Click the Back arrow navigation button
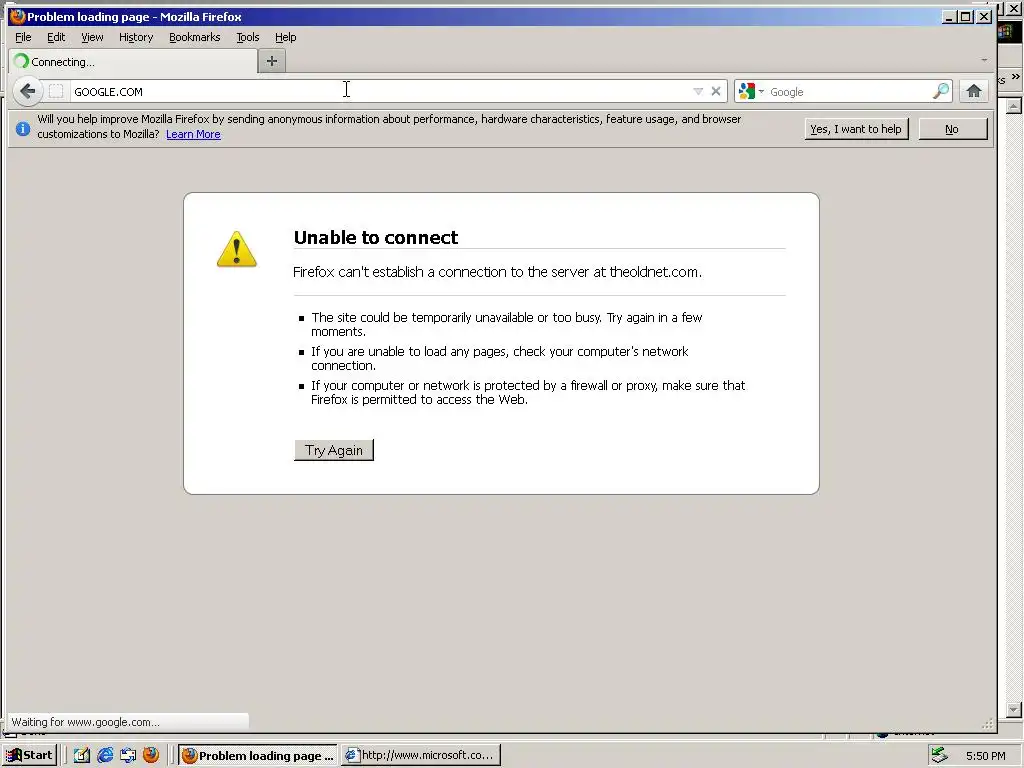The width and height of the screenshot is (1024, 768). (27, 91)
